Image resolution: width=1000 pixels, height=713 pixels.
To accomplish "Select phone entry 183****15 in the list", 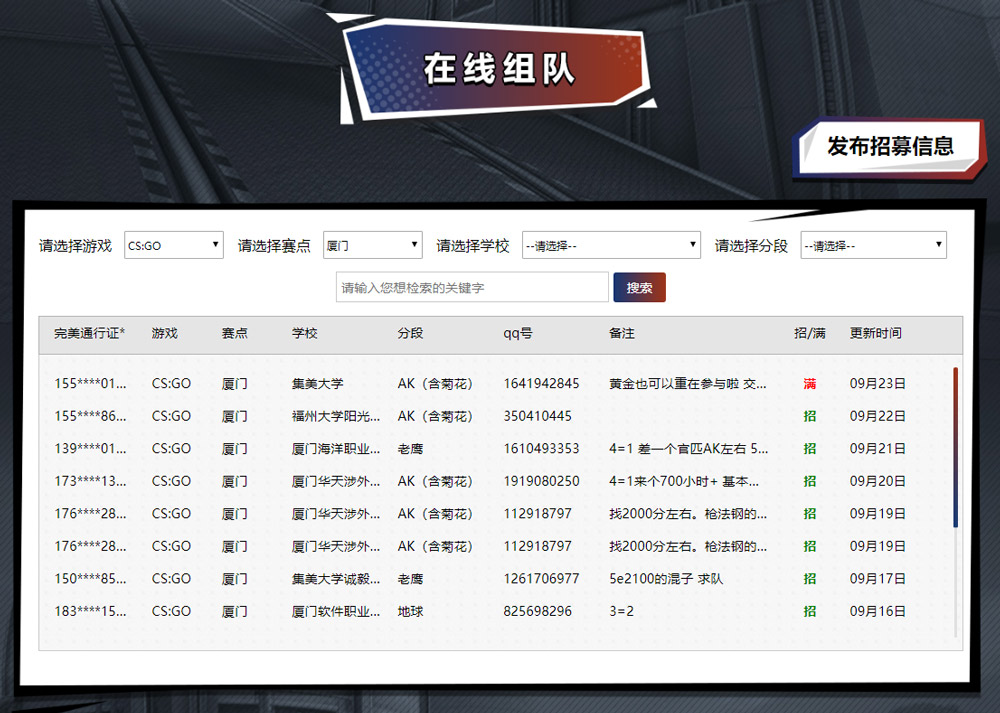I will (87, 611).
